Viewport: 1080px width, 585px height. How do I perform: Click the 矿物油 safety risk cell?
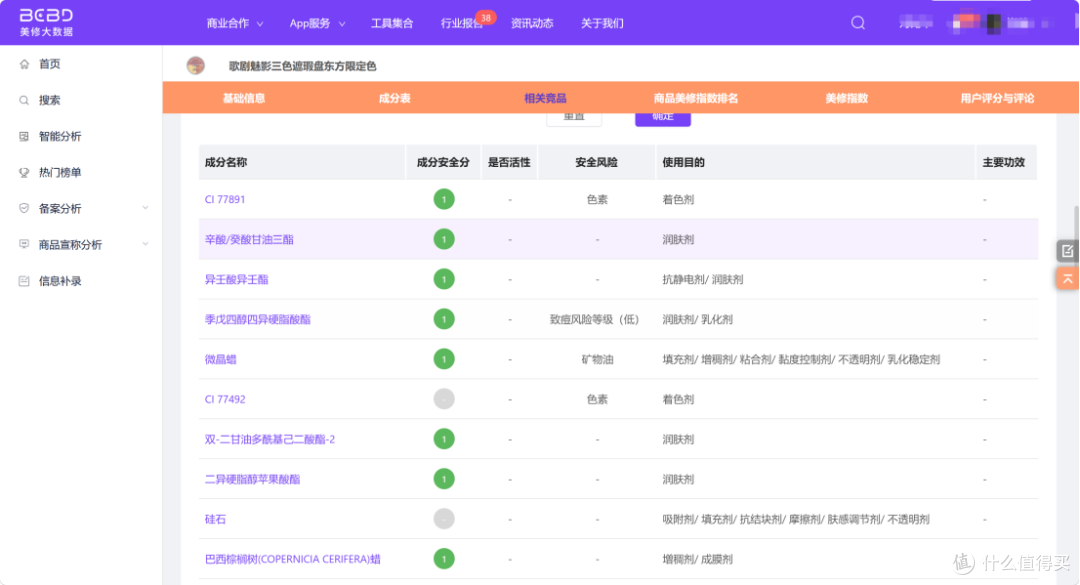tap(597, 359)
